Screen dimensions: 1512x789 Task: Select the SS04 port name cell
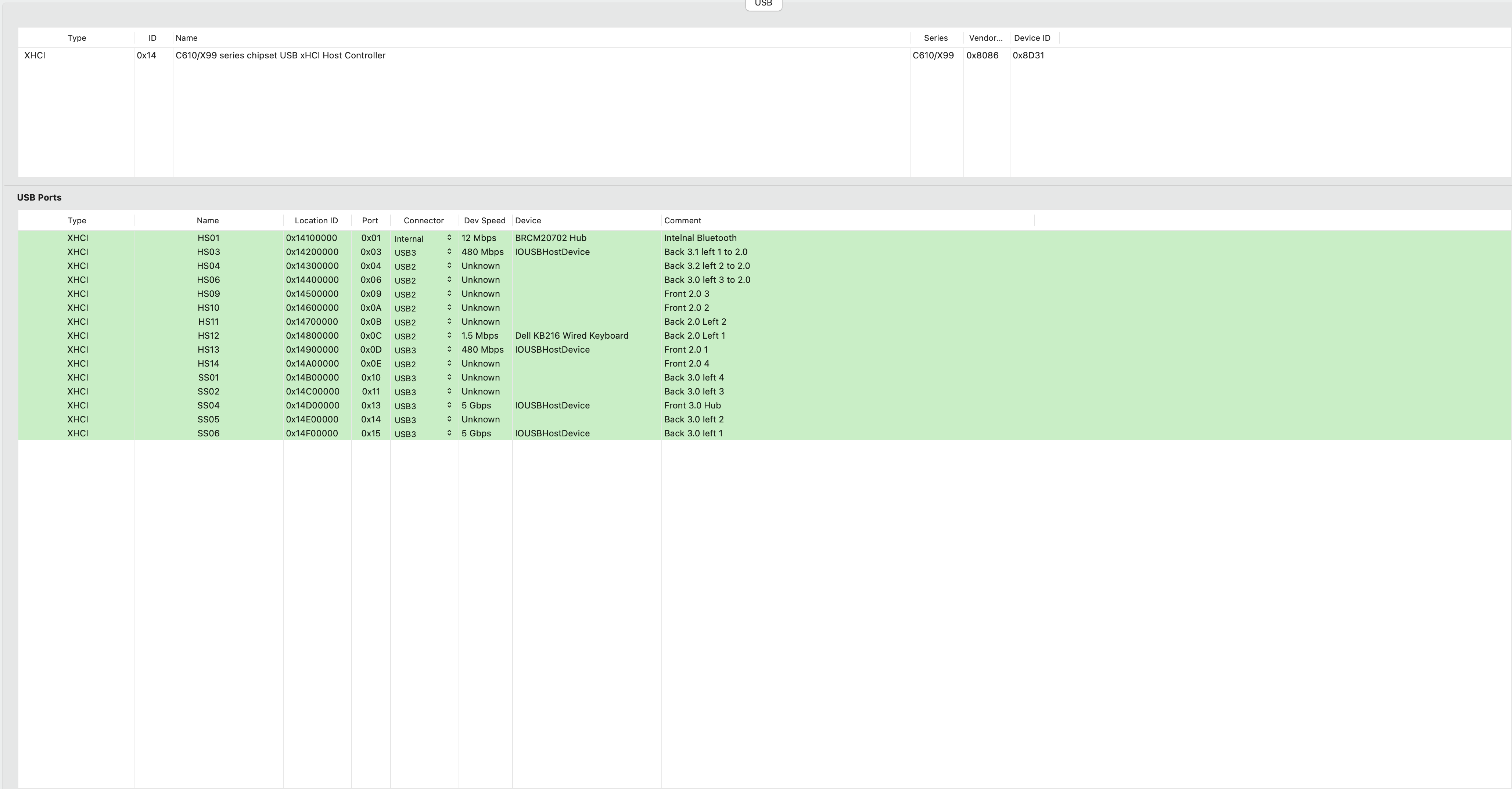coord(208,406)
